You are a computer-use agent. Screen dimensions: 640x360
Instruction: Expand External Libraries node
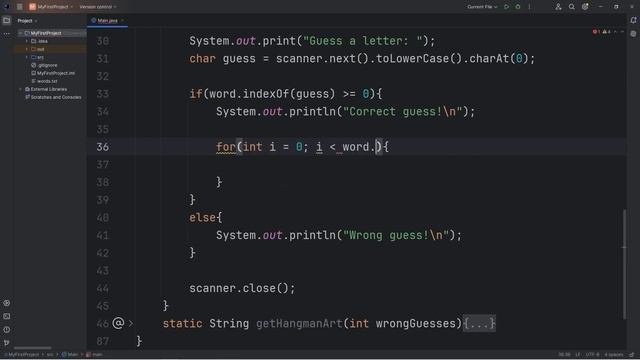click(20, 89)
